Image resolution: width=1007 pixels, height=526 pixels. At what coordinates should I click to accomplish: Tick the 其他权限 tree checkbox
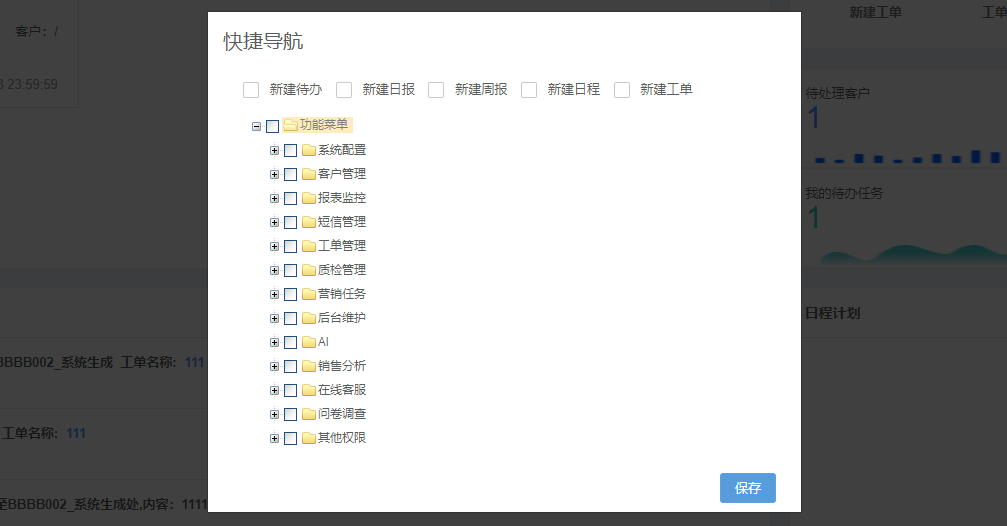click(291, 438)
